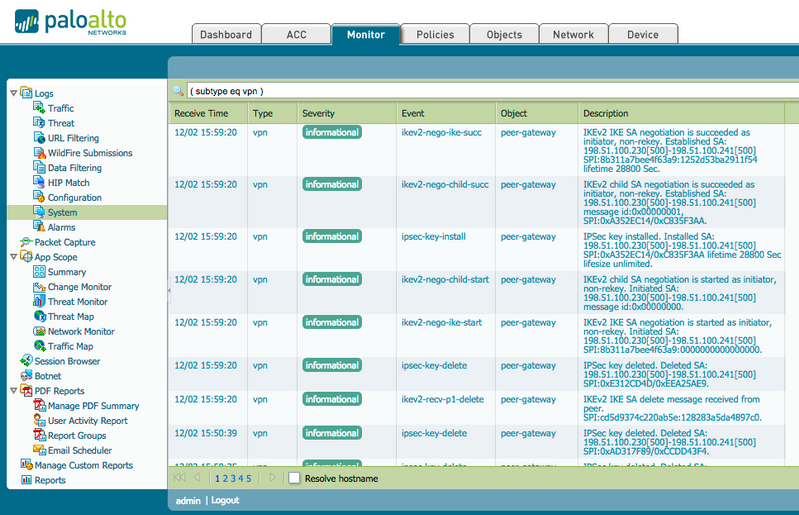This screenshot has width=799, height=515.
Task: Switch to the Network tab
Action: pyautogui.click(x=573, y=34)
